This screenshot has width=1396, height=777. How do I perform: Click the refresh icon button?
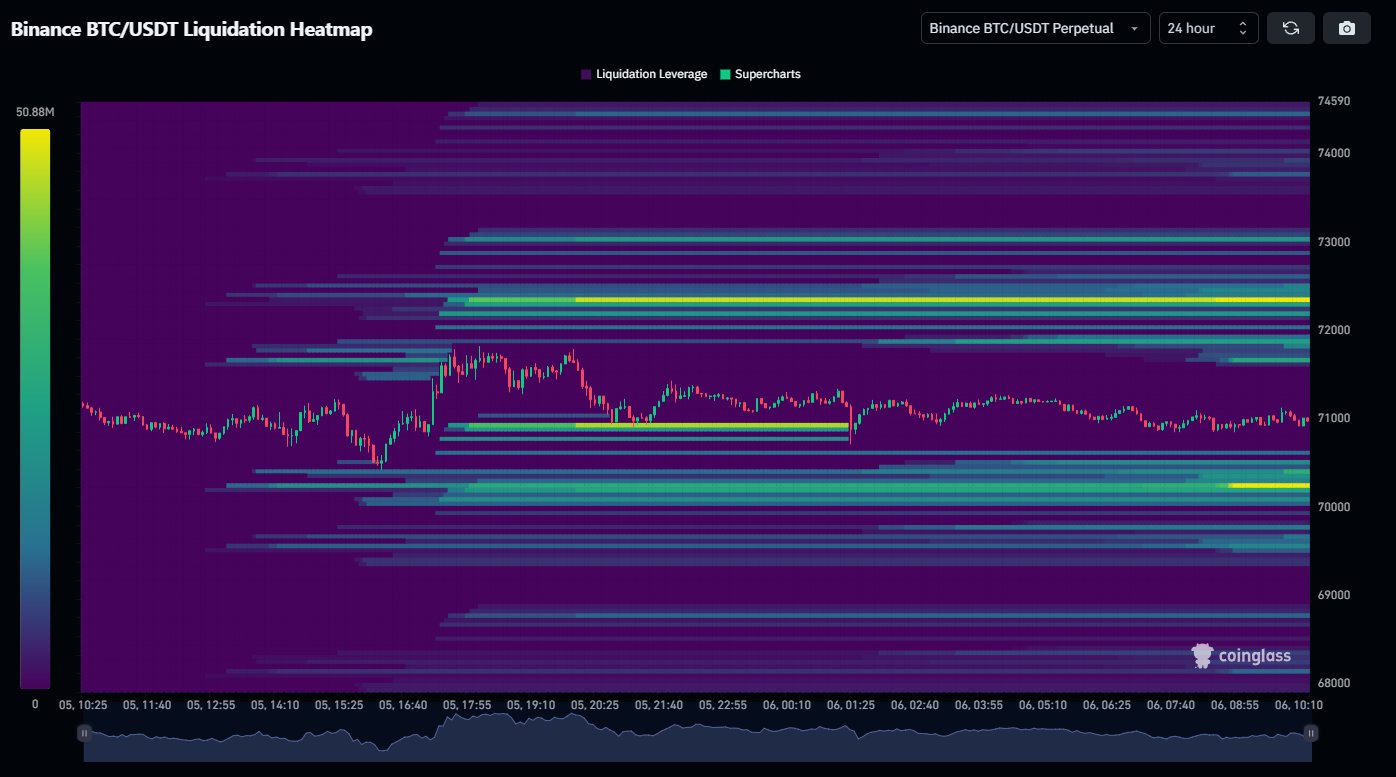(x=1290, y=28)
